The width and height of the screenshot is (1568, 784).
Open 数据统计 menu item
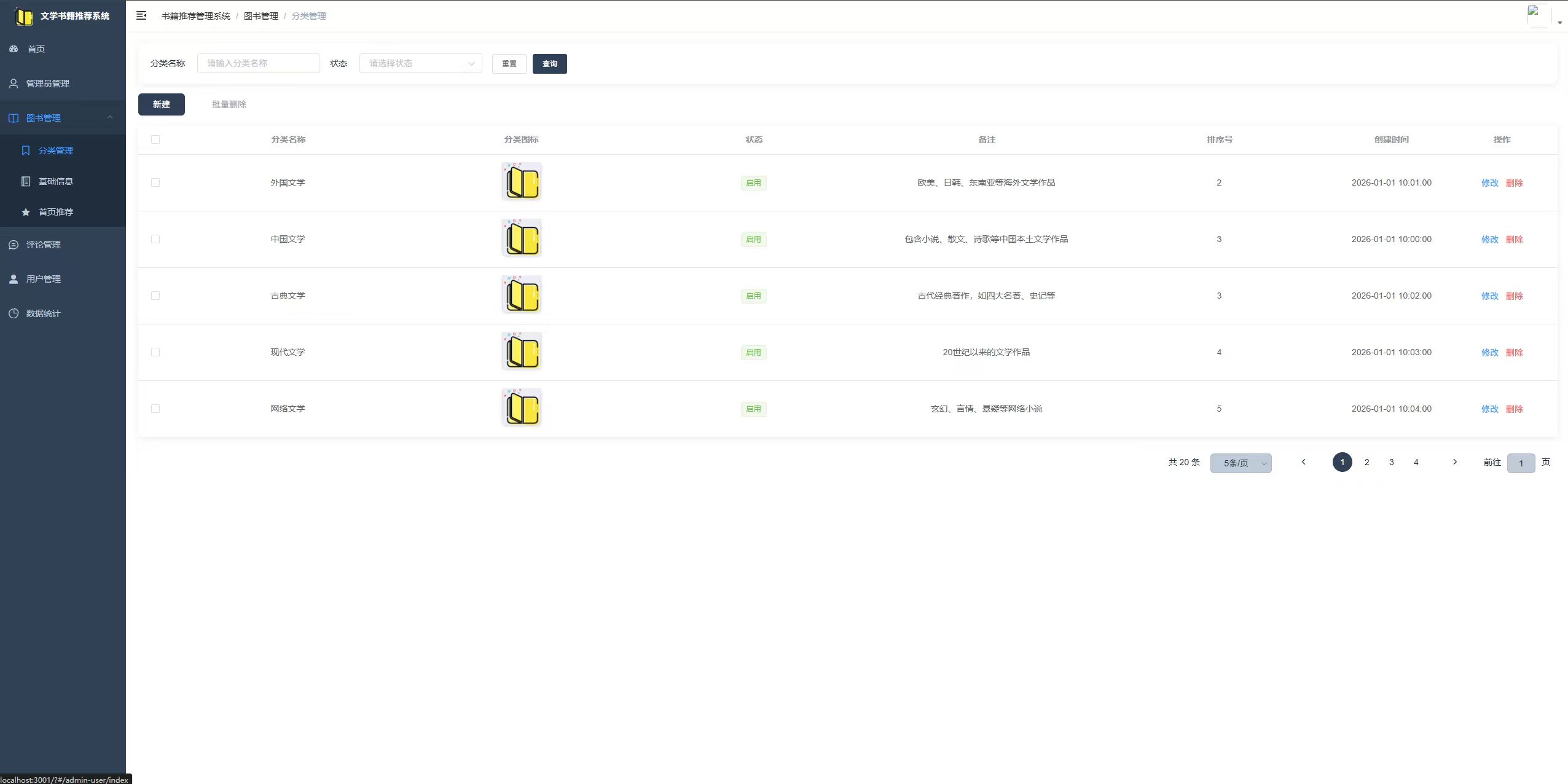pos(63,313)
